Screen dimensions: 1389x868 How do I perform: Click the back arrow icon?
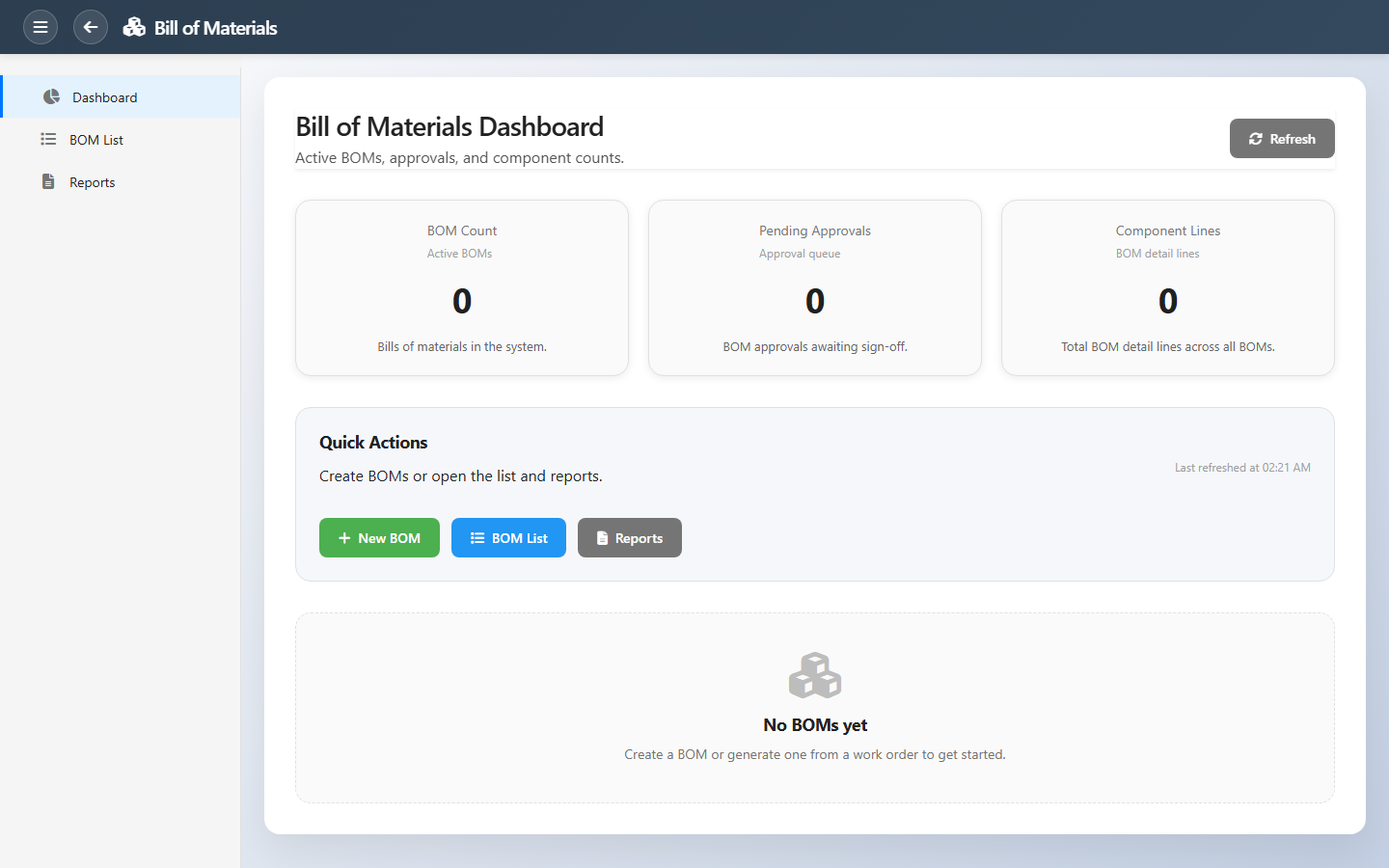(91, 27)
